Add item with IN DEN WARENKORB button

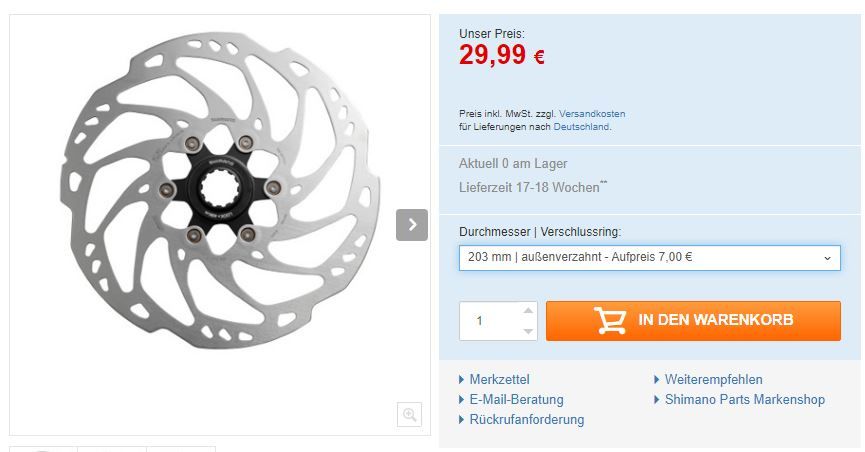coord(693,321)
